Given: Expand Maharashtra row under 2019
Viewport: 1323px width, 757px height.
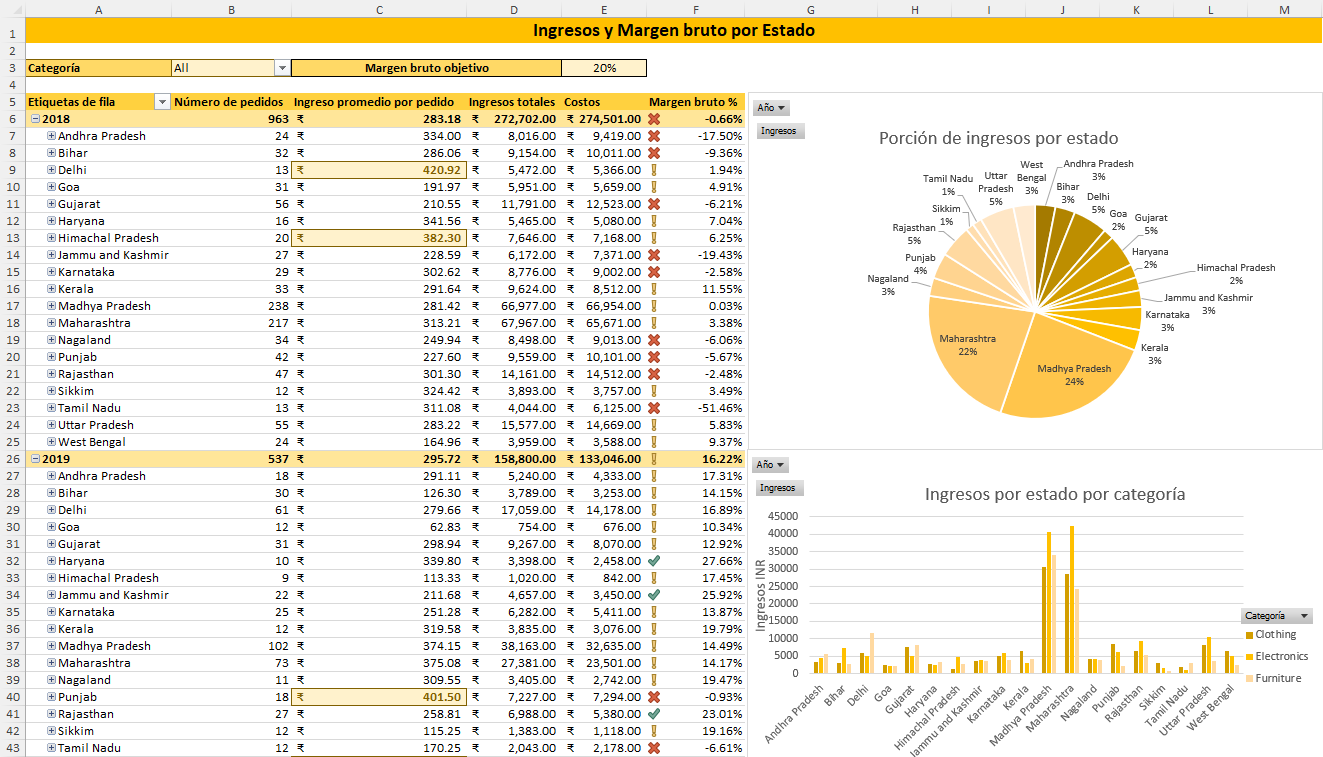Looking at the screenshot, I should pos(51,663).
